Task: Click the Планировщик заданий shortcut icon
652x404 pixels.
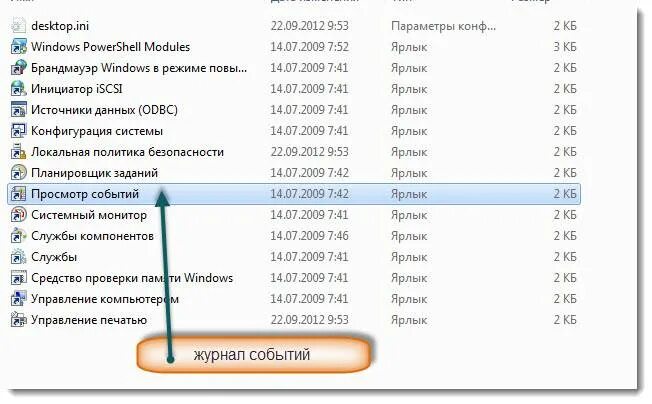Action: coord(18,172)
